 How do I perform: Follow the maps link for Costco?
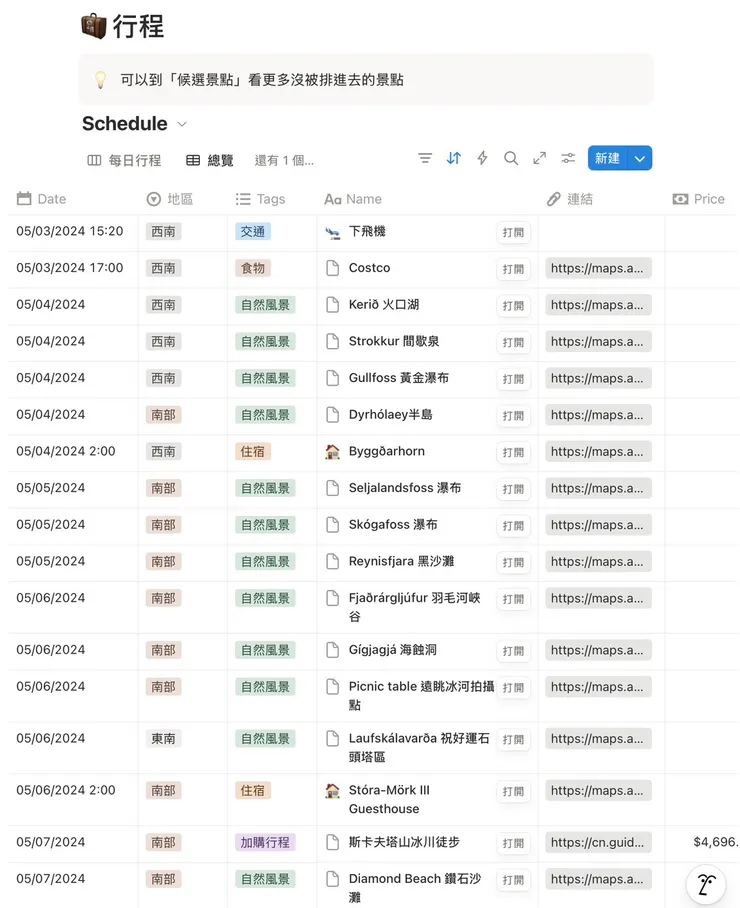tap(598, 268)
